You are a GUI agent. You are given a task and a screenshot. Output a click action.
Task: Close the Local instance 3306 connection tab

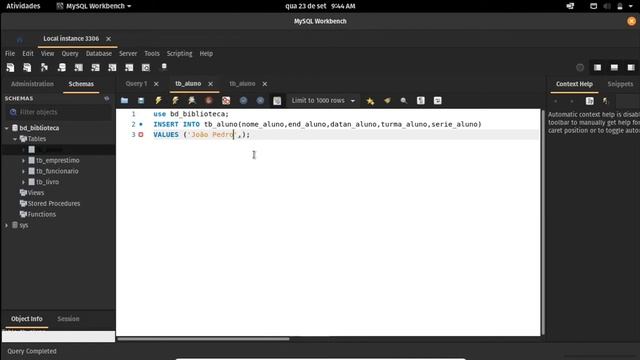[109, 39]
